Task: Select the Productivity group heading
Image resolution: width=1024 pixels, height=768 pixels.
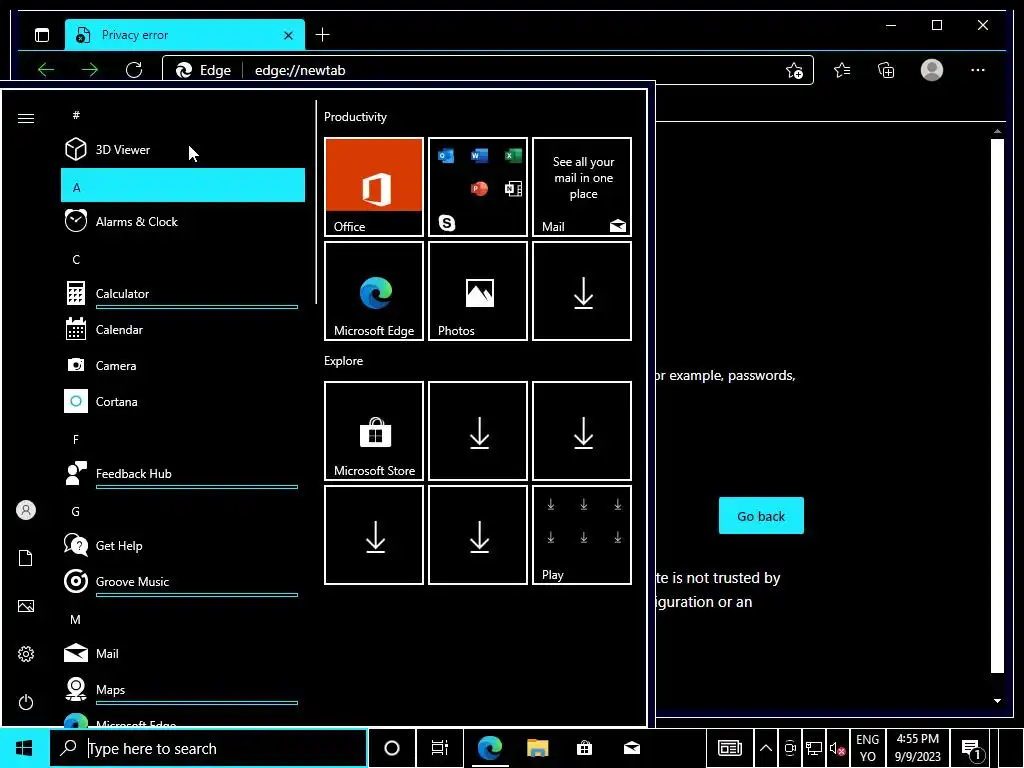Action: click(355, 117)
